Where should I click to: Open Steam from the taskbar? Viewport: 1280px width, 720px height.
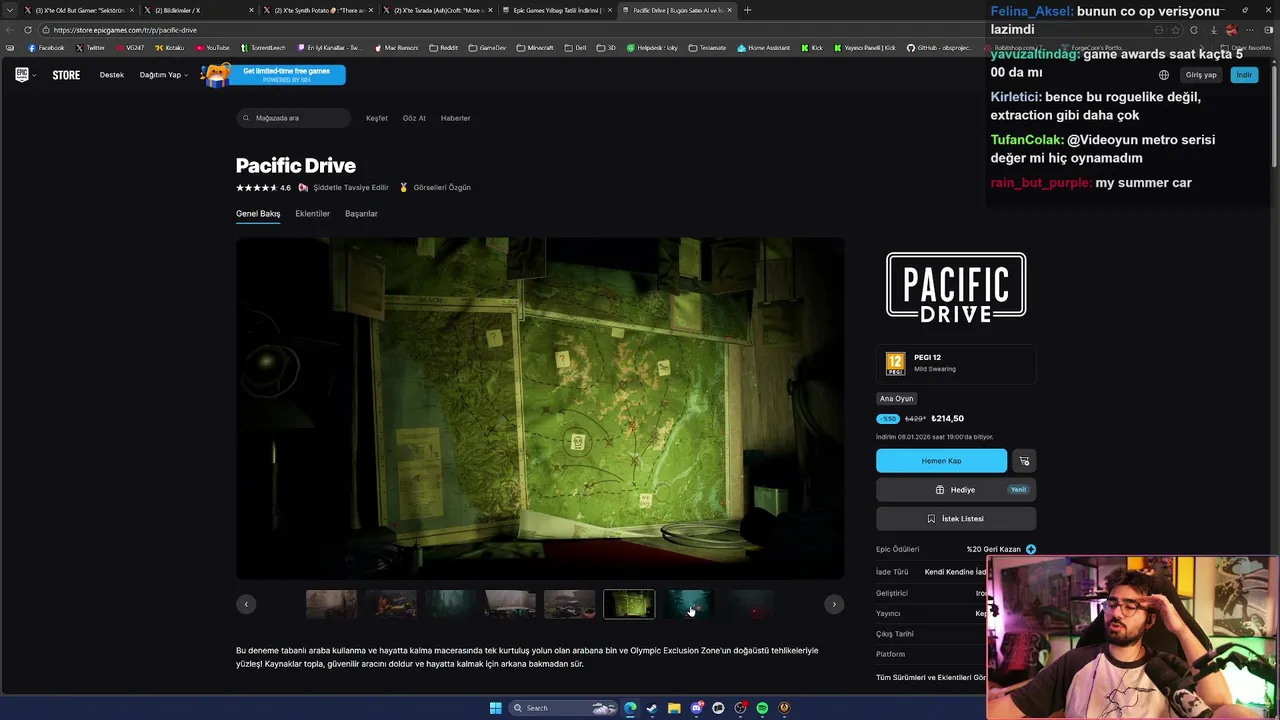pyautogui.click(x=652, y=708)
